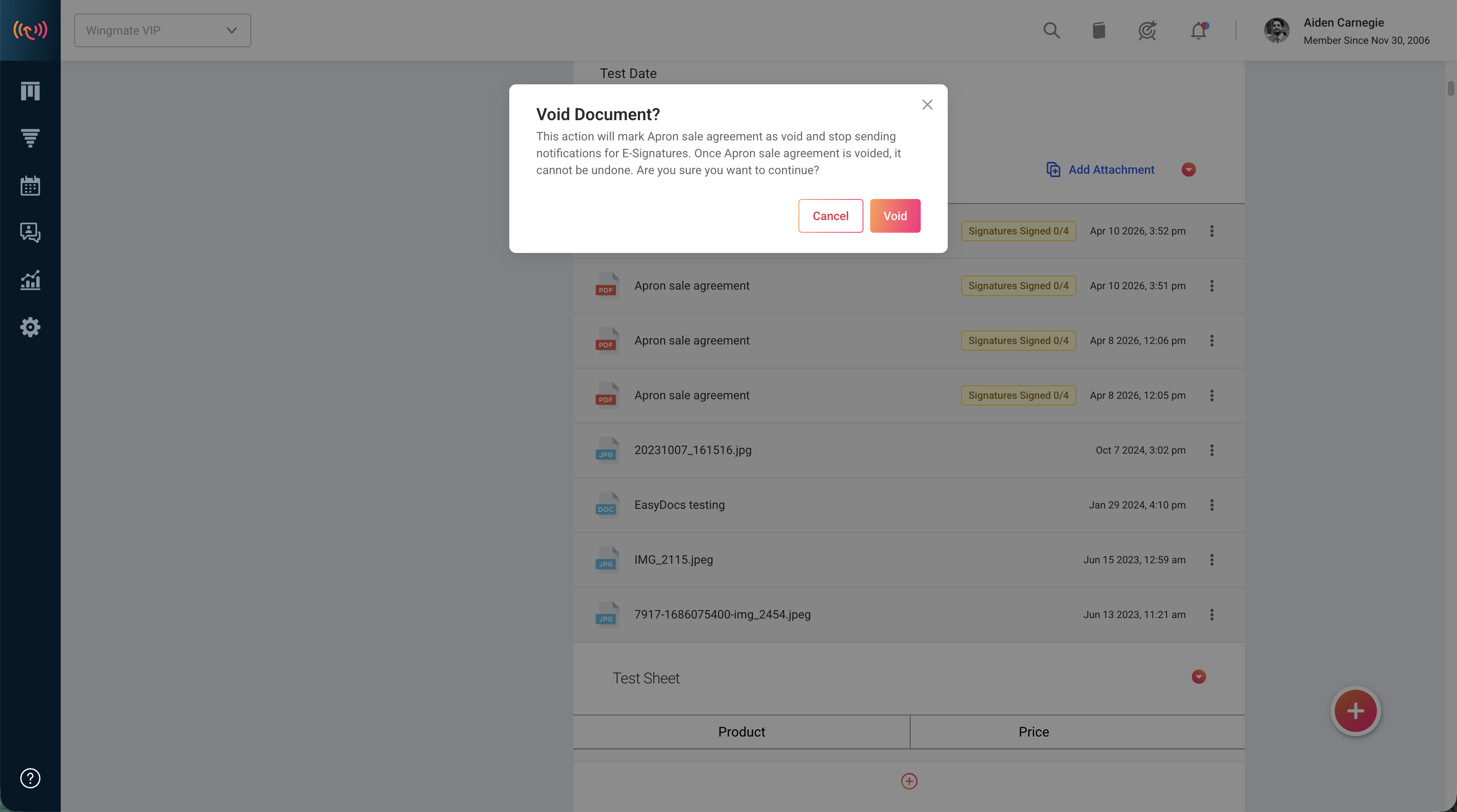Viewport: 1457px width, 812px height.
Task: Click Signatures Signed 0/4 badge on Apr 10 3:51 pm row
Action: (1018, 285)
